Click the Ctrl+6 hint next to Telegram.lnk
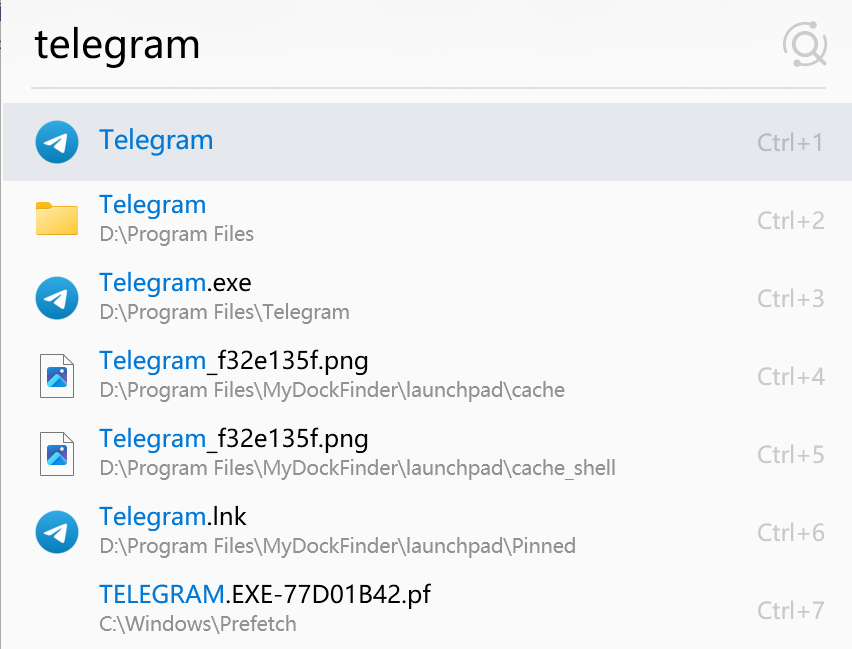This screenshot has width=852, height=649. (791, 533)
